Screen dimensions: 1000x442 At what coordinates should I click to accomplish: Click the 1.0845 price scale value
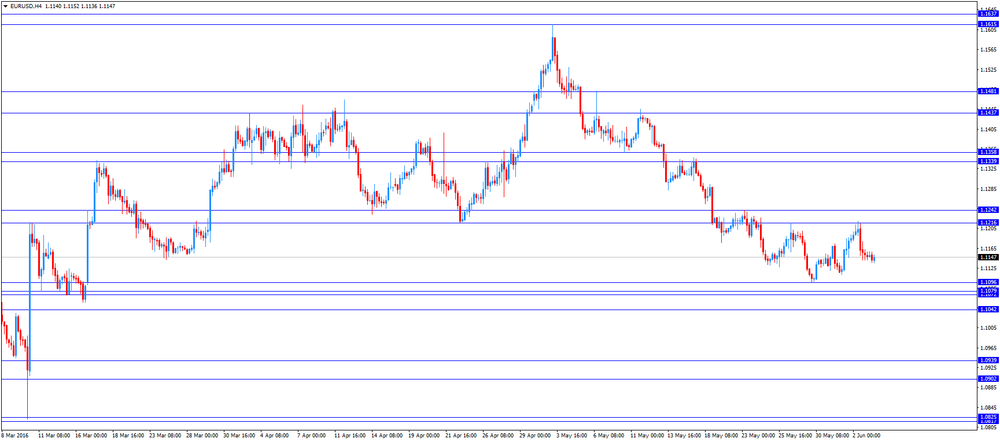tap(987, 408)
